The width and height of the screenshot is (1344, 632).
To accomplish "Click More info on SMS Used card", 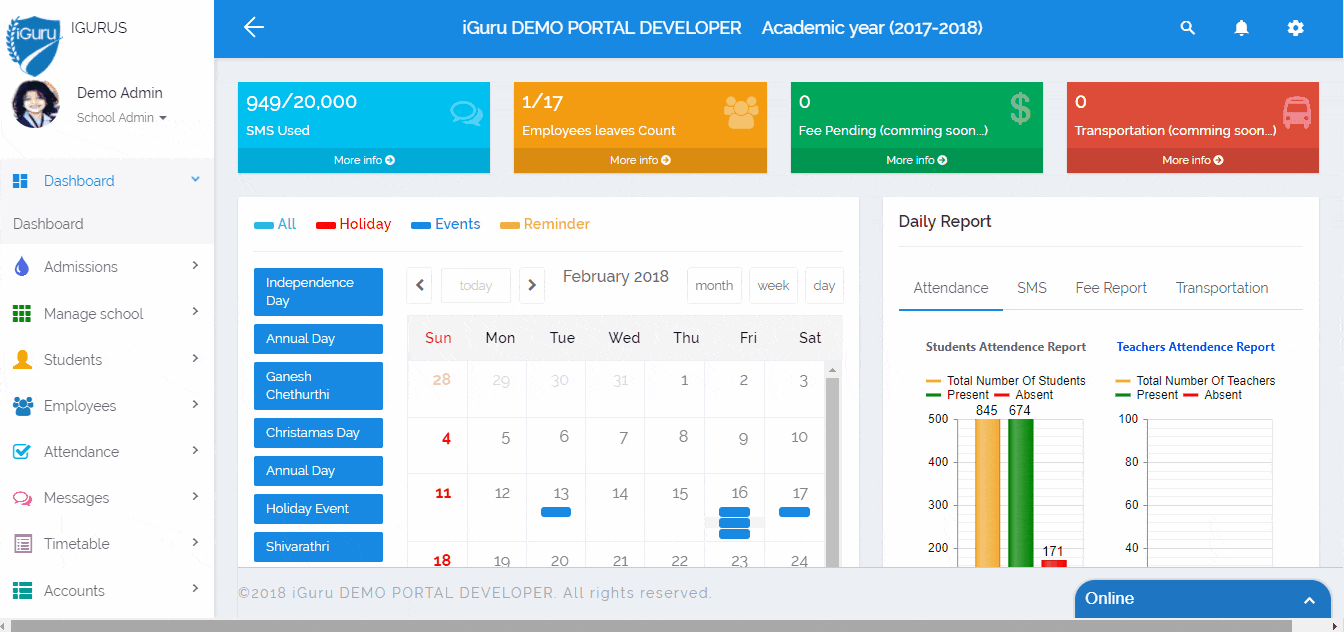I will 364,160.
